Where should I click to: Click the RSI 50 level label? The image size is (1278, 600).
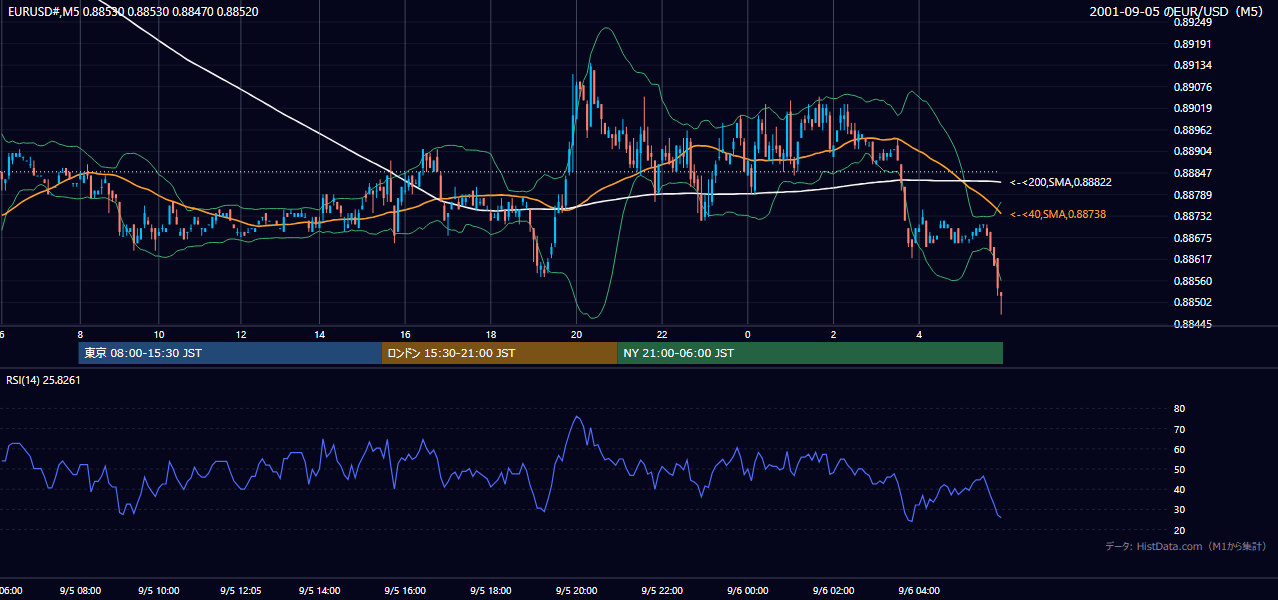(1179, 469)
